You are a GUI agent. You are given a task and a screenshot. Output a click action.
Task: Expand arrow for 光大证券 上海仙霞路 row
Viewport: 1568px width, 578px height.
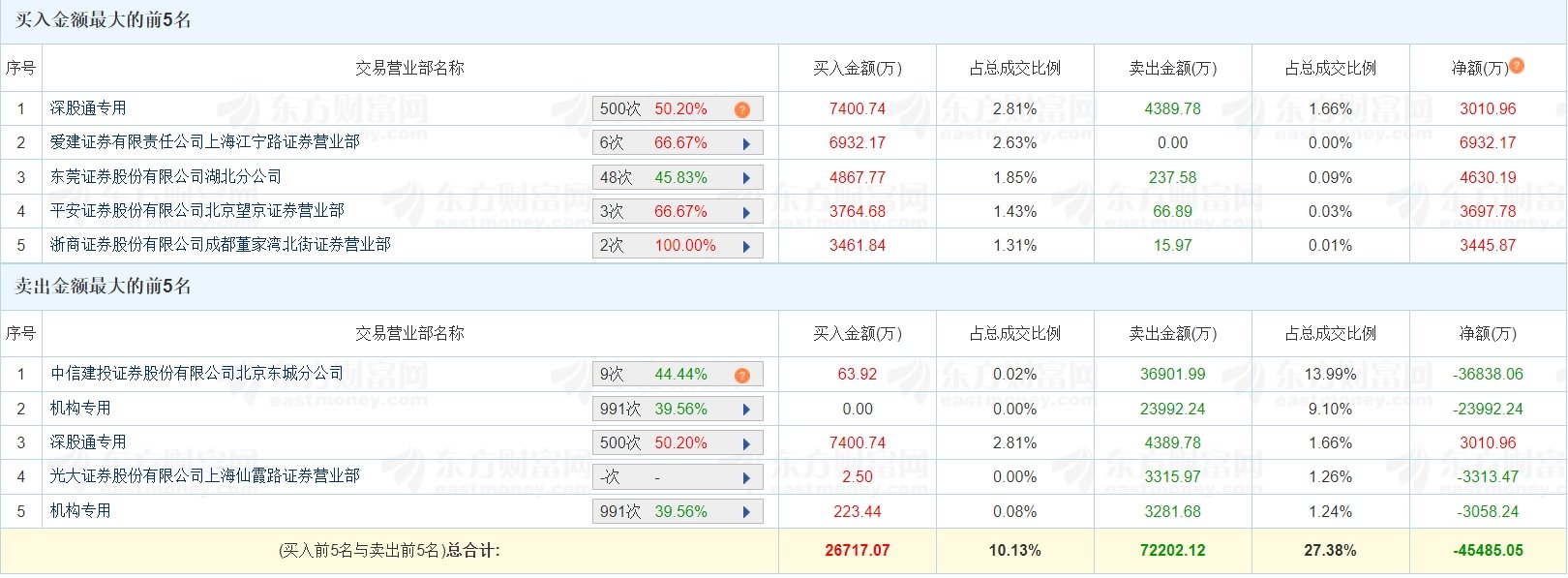point(746,477)
